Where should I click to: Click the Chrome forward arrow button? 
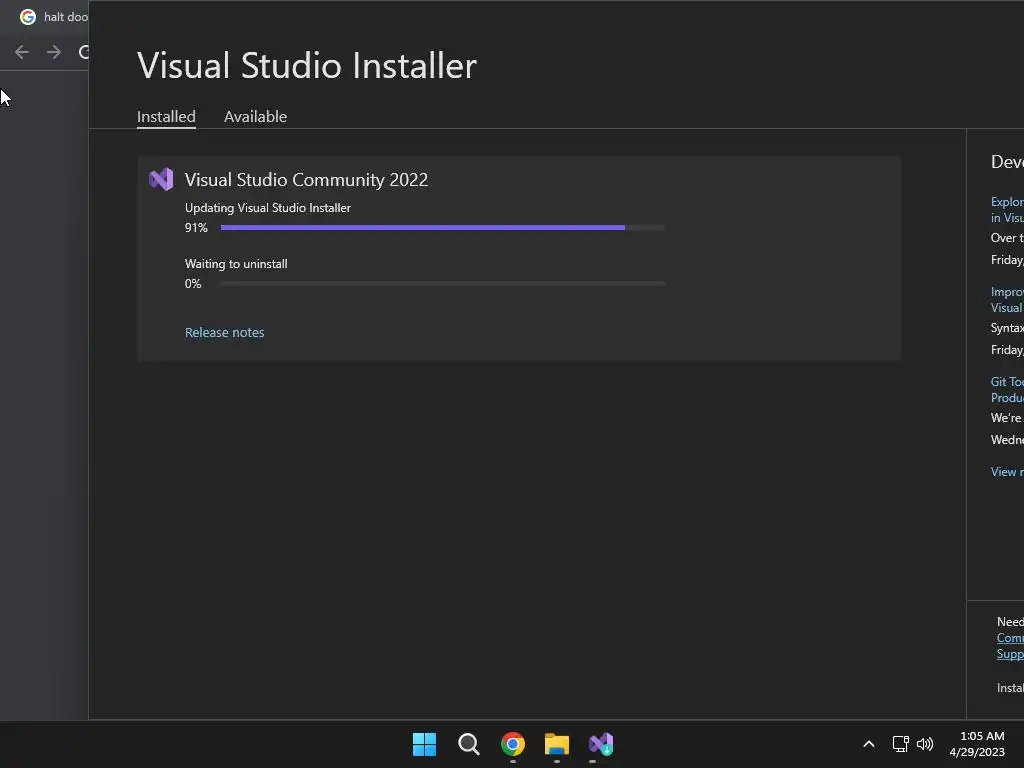pos(54,52)
